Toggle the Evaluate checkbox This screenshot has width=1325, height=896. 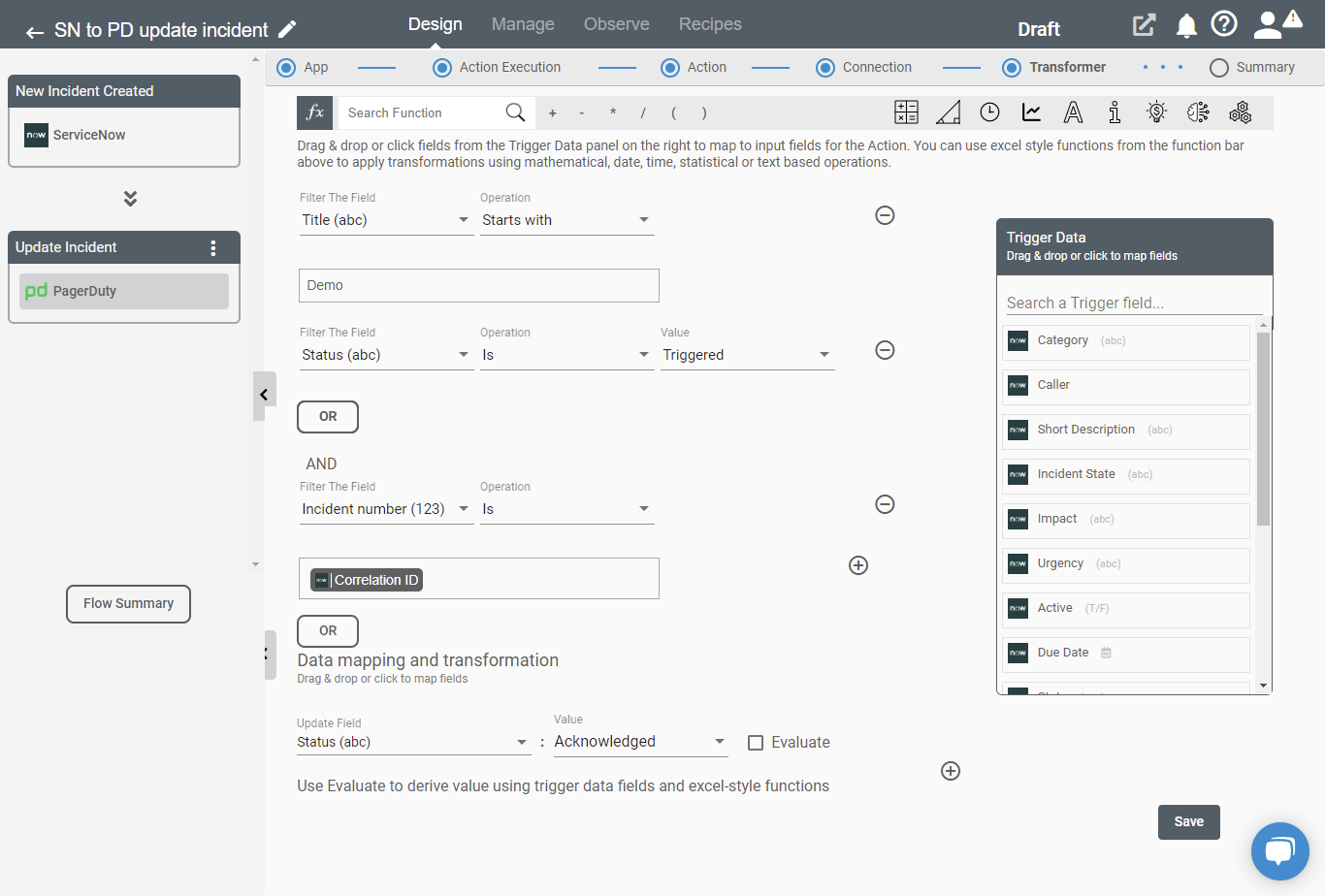[756, 743]
